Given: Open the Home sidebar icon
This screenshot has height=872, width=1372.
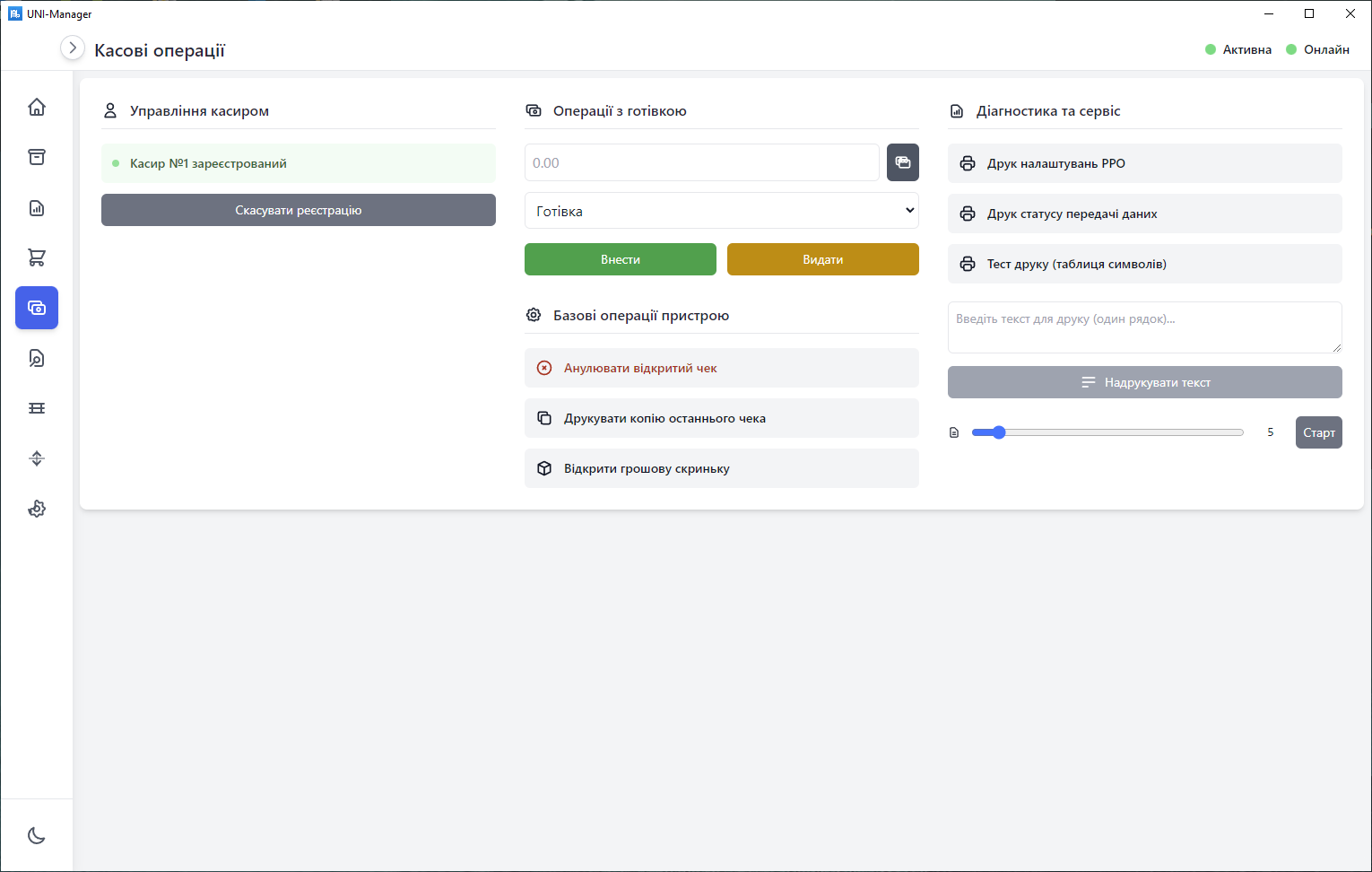Looking at the screenshot, I should coord(37,107).
